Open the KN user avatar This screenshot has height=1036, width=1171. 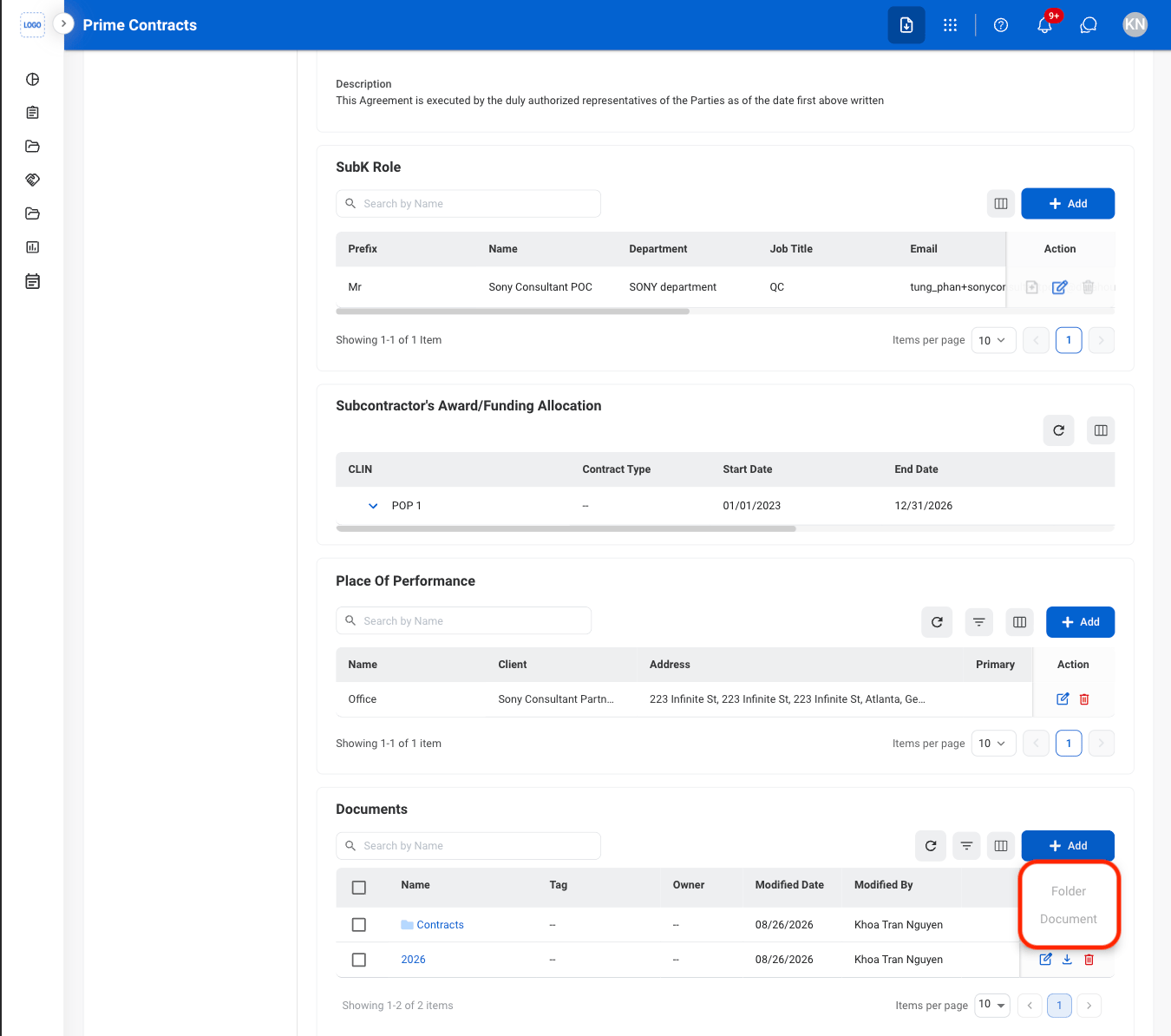(1135, 25)
